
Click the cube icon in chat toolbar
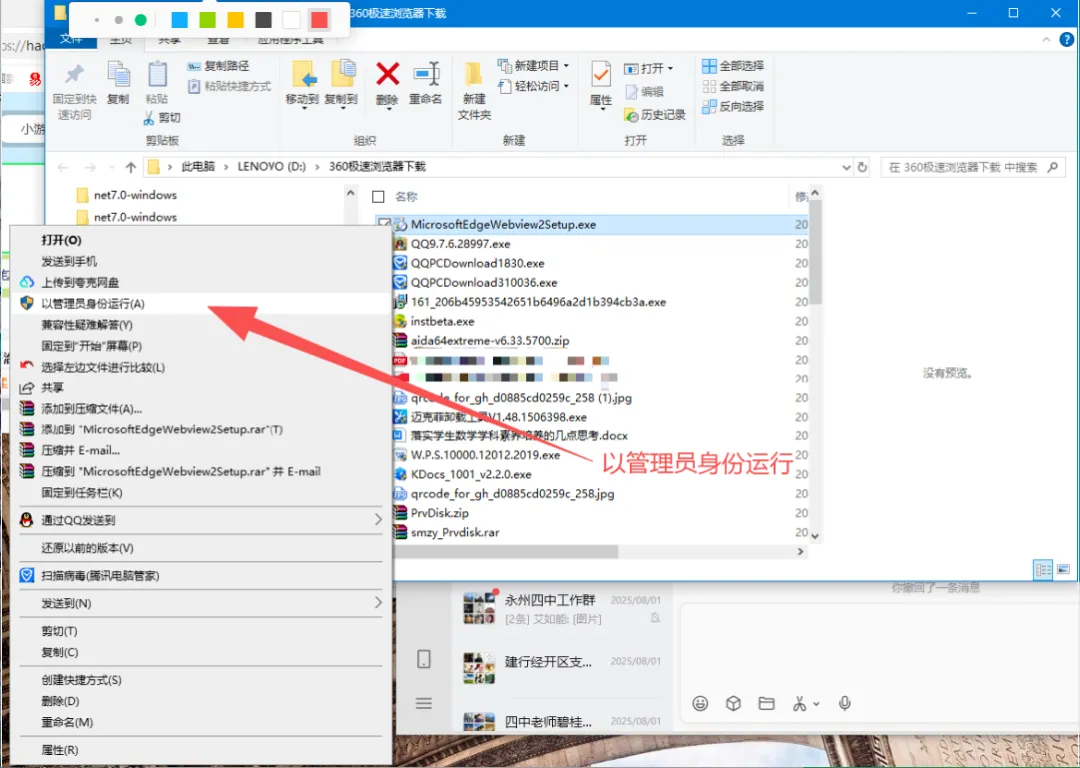(x=733, y=703)
